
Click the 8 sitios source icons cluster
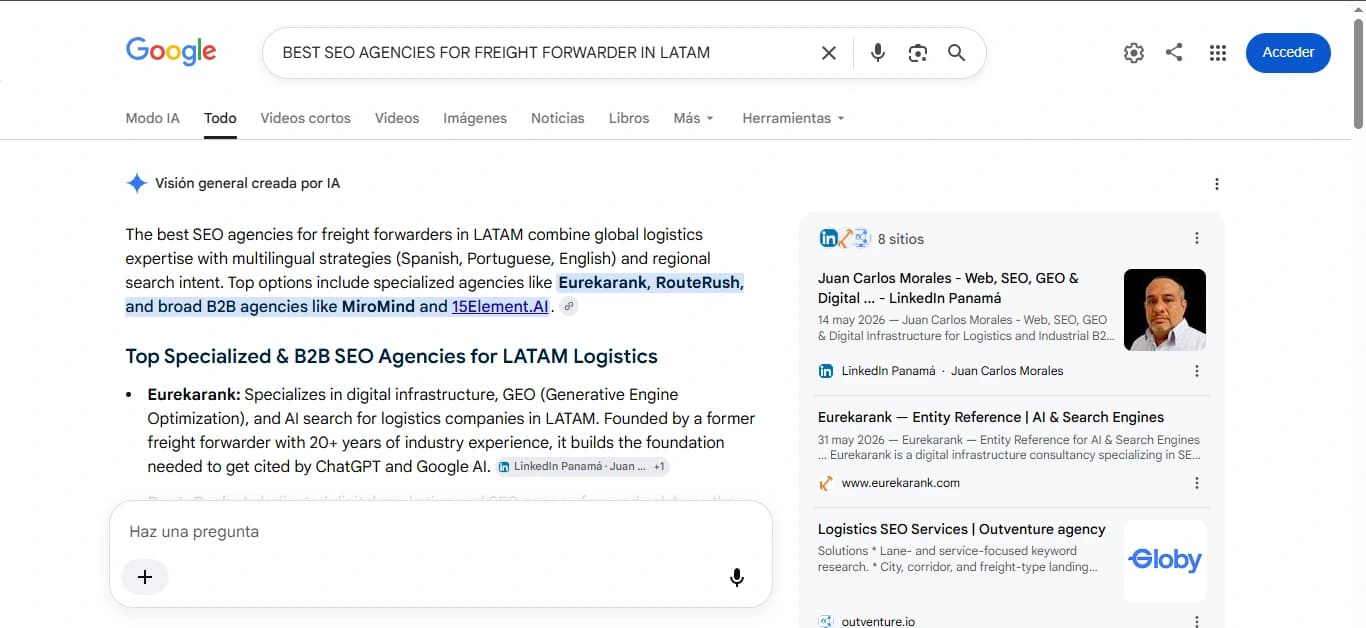[845, 238]
